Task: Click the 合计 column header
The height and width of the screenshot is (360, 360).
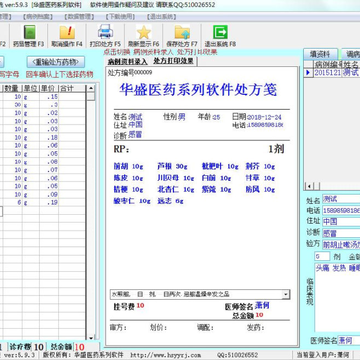Action: point(72,89)
